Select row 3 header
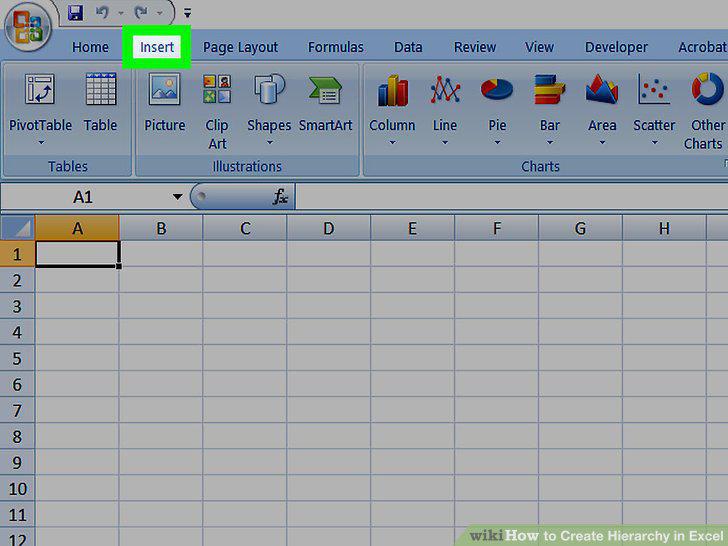This screenshot has height=546, width=728. point(17,306)
